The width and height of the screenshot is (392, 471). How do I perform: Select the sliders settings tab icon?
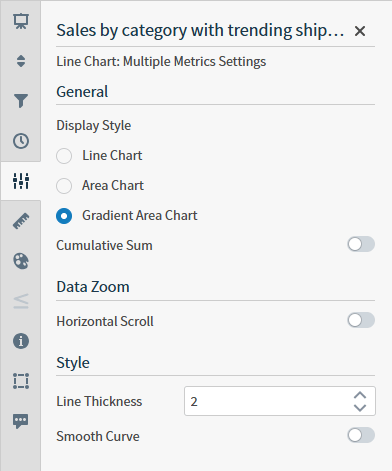click(21, 181)
